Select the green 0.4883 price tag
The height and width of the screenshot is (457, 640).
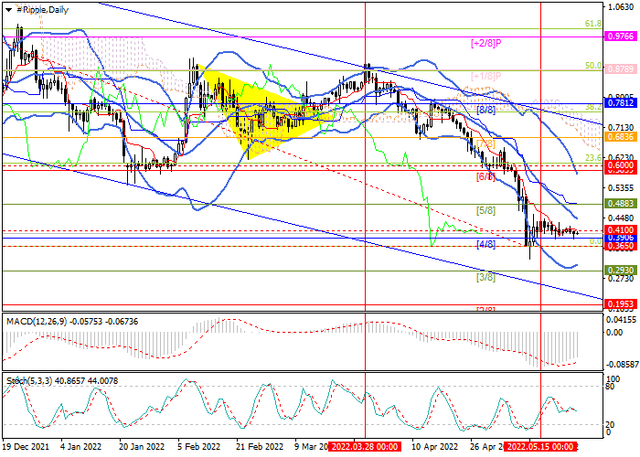[621, 202]
